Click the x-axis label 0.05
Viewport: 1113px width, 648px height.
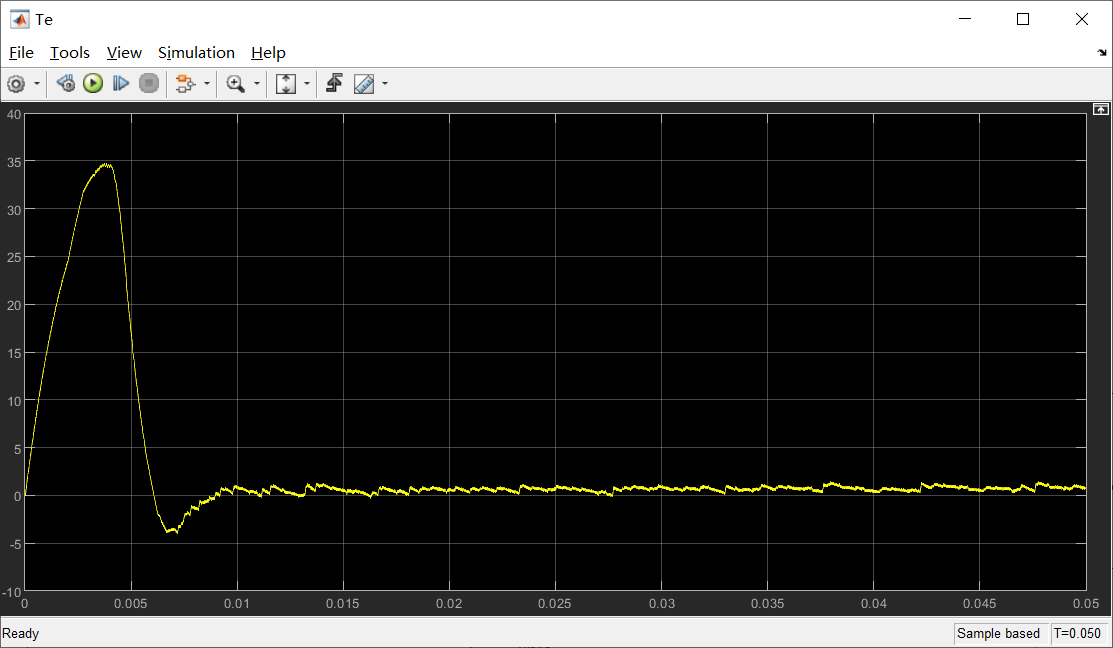pos(1086,603)
